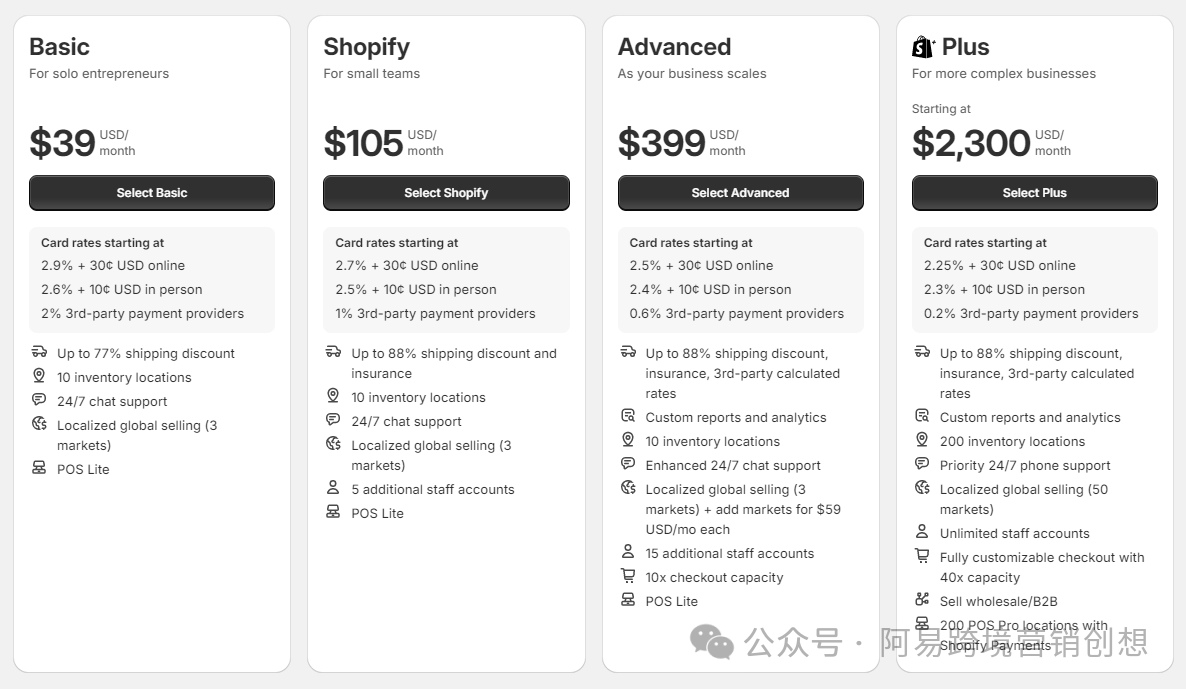Click the $2,300 Plus plan price

click(x=971, y=143)
